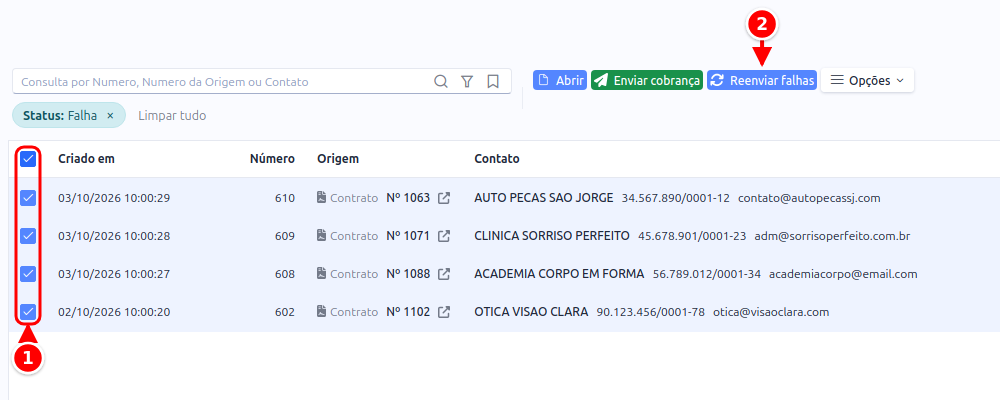Uncheck row 602 OTICA VISAO CLARA
Viewport: 1000px width, 400px height.
[28, 312]
